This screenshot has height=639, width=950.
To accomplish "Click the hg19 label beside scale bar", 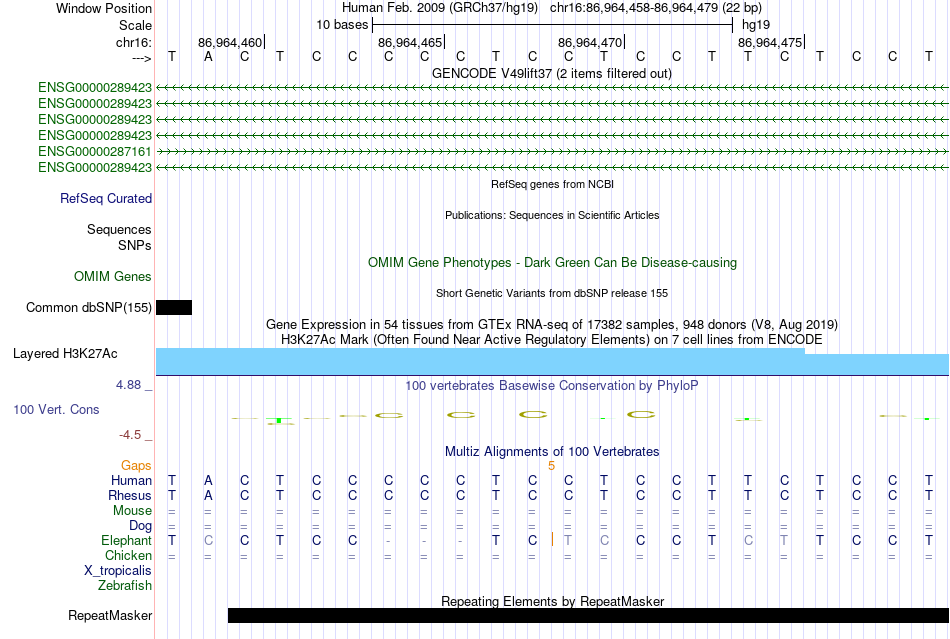I will coord(756,25).
